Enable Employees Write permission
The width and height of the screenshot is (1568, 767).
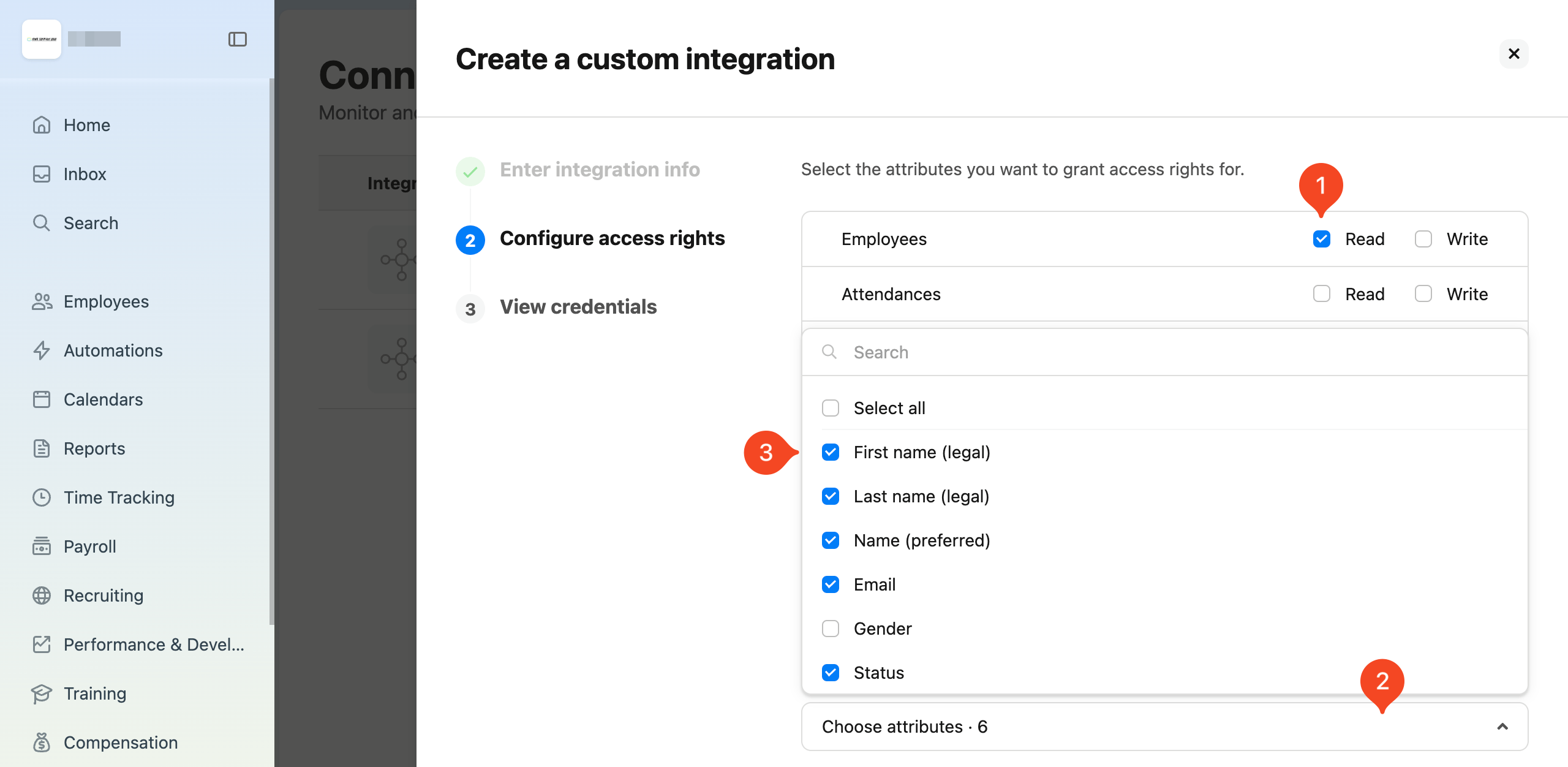1423,239
